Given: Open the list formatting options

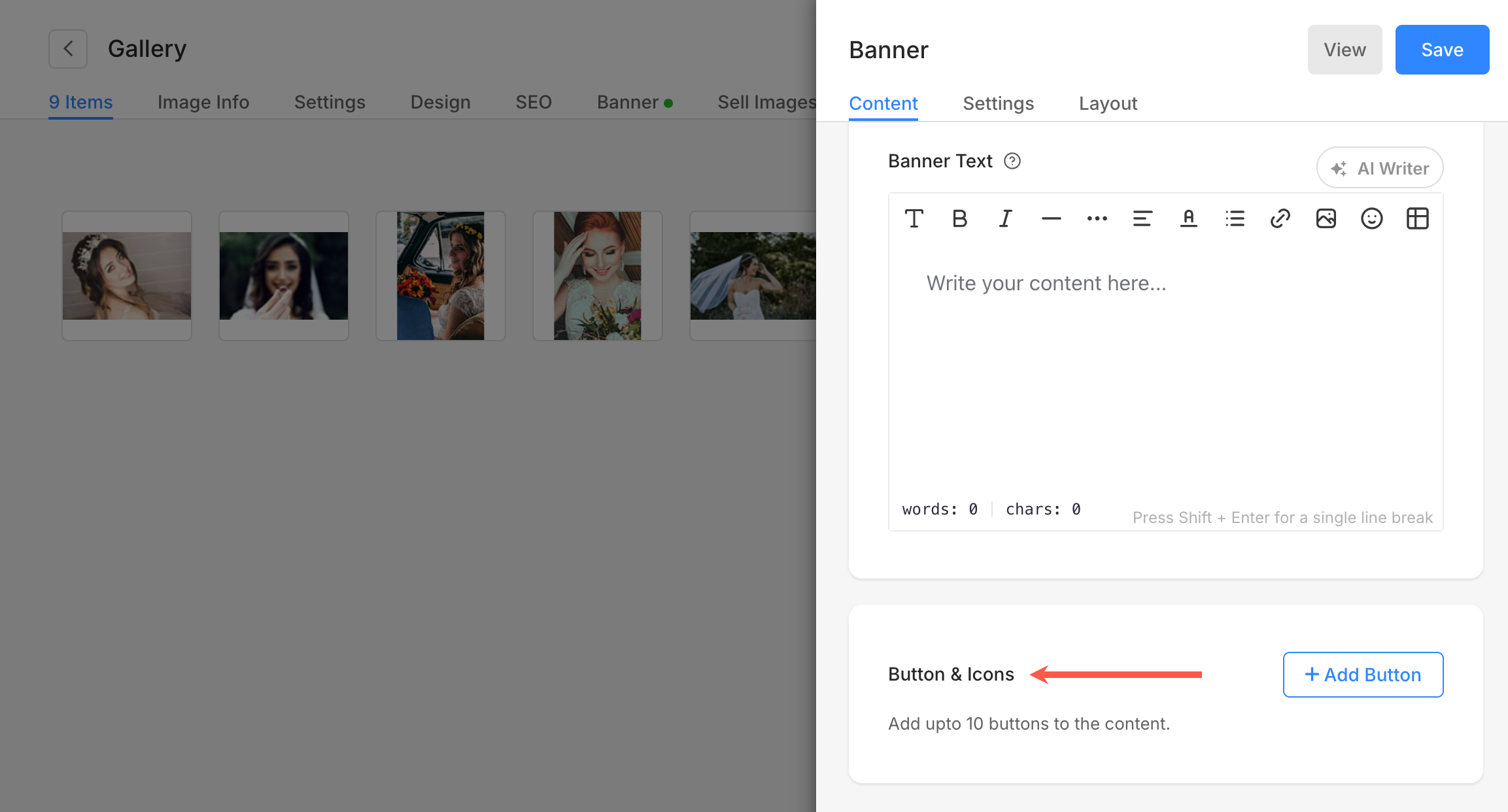Looking at the screenshot, I should pos(1235,218).
